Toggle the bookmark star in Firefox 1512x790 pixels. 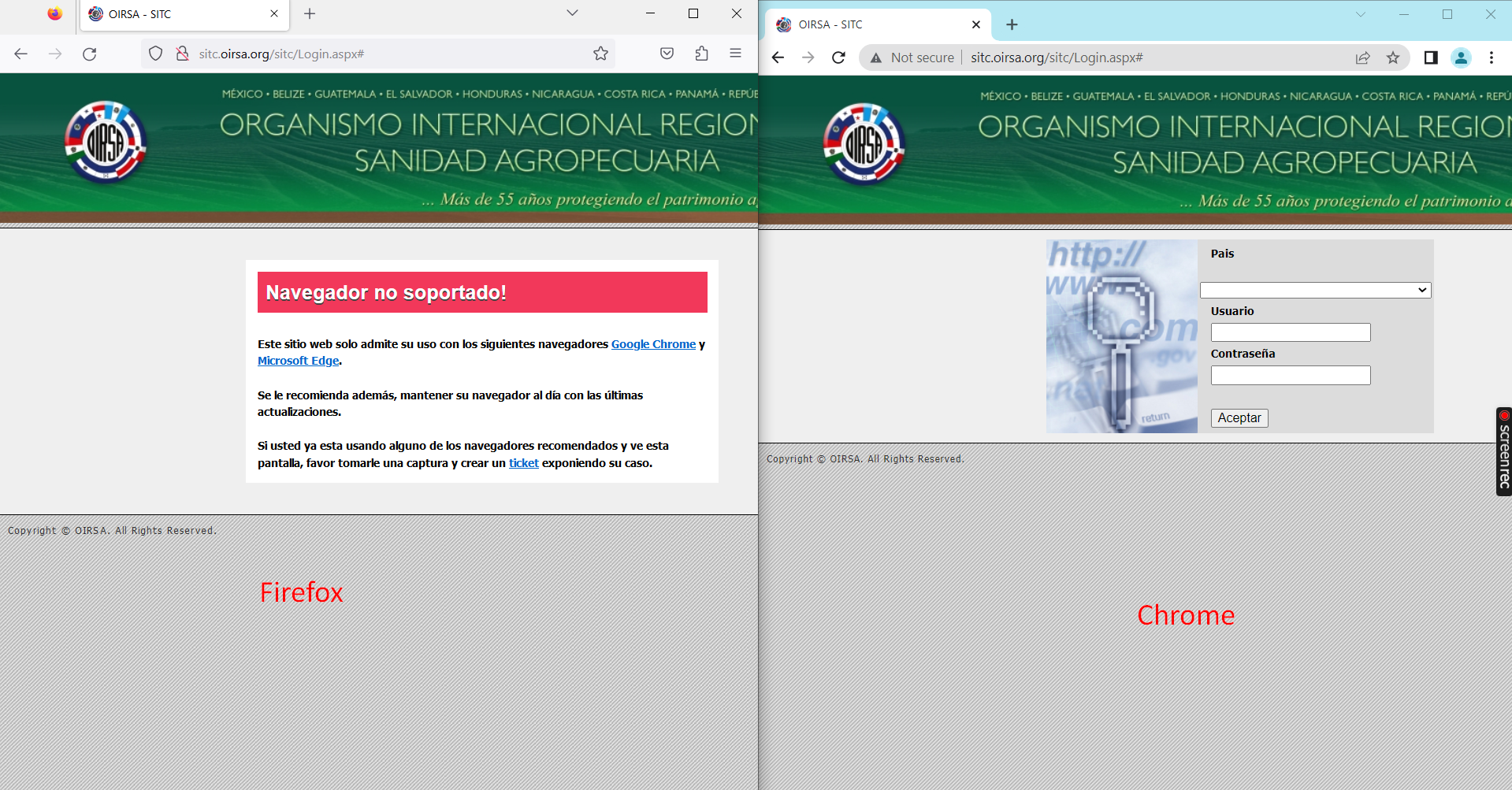tap(600, 53)
